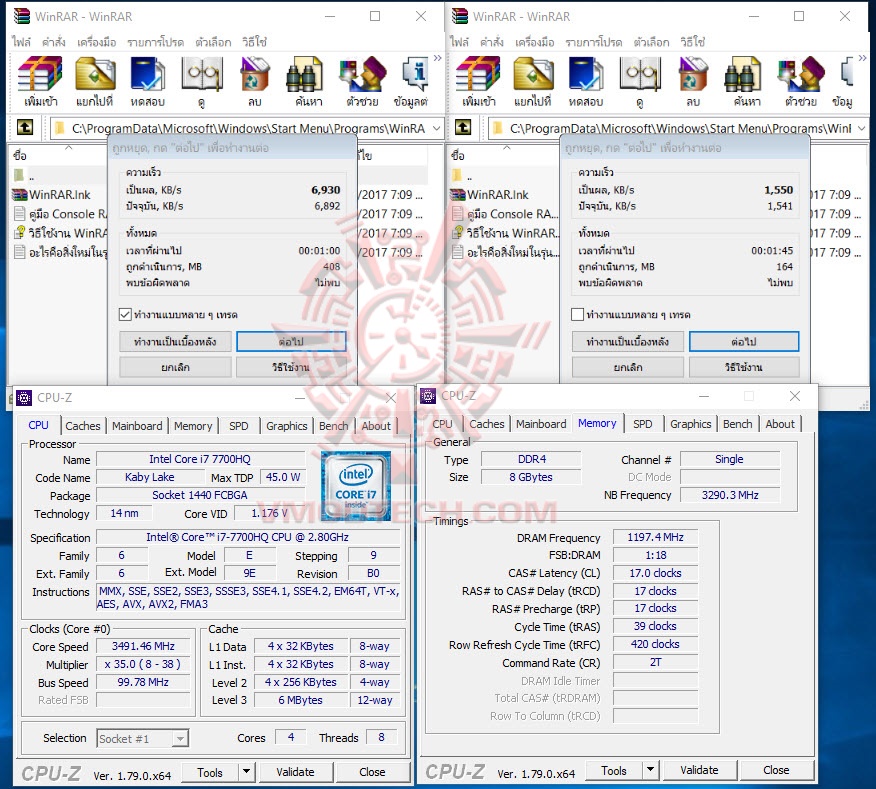Open the รายการโปรด (Favorites) menu in left WinRAR

coord(155,42)
